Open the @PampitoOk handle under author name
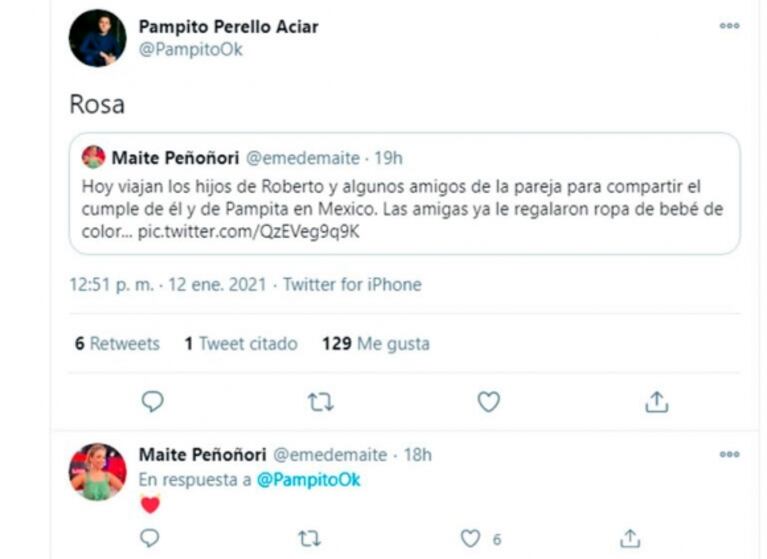Image resolution: width=767 pixels, height=559 pixels. click(190, 50)
